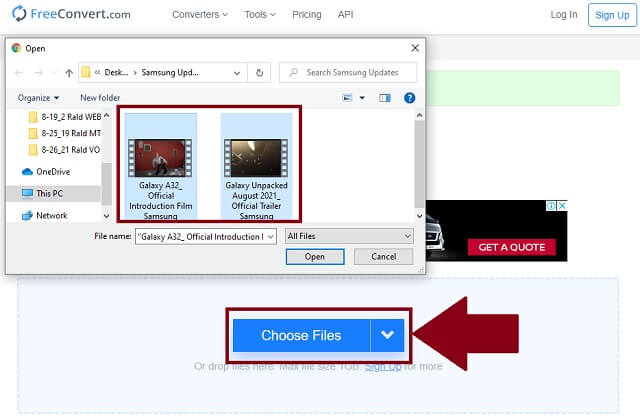Click the ad info icon
640x419 pixels.
click(551, 206)
